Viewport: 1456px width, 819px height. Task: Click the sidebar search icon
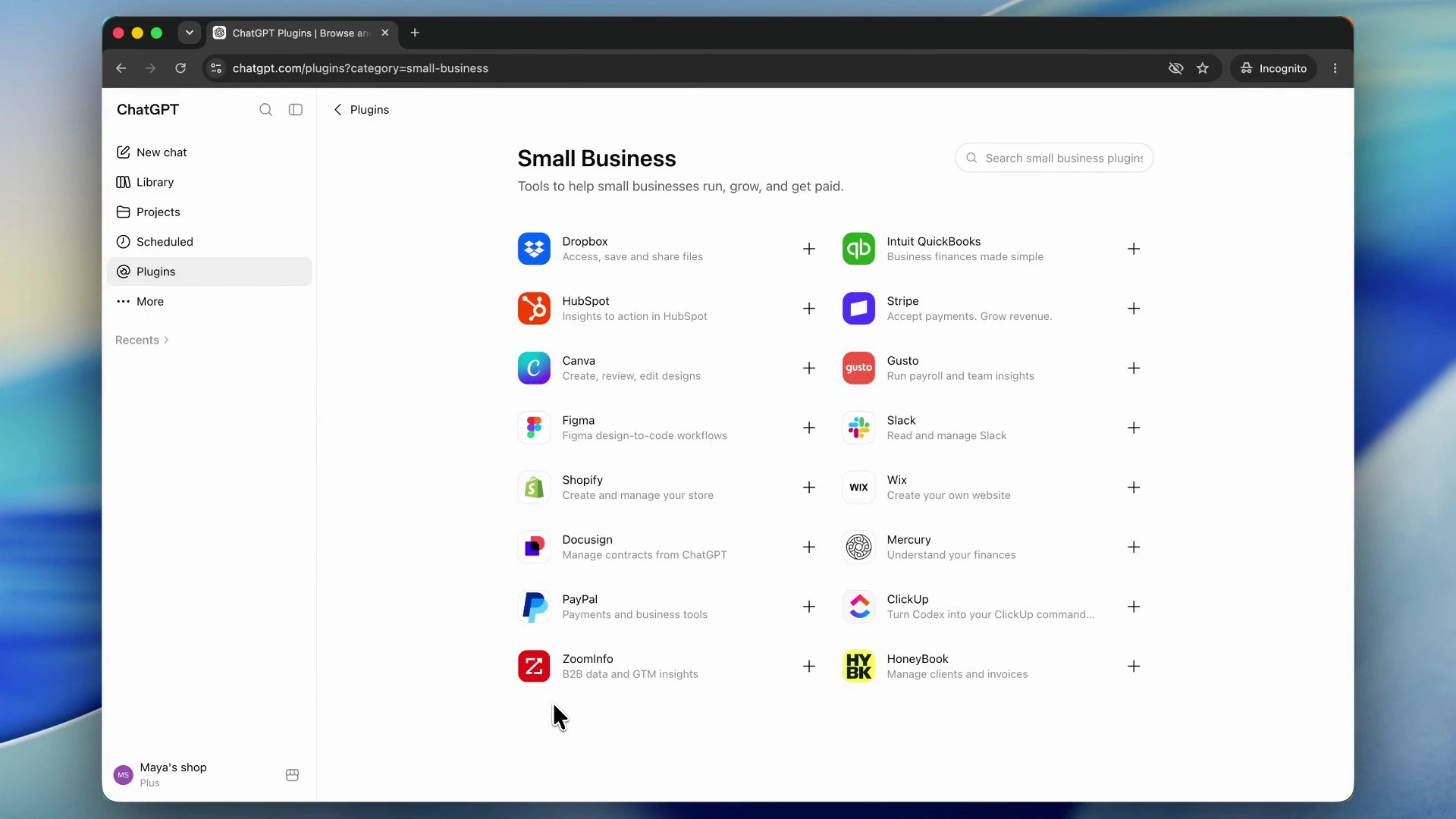coord(265,110)
